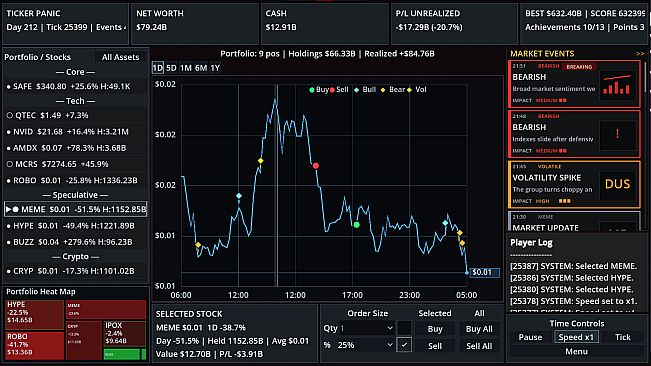Screen dimensions: 651x366
Task: Click the green BUZZ tile in the heat map
Action: [122, 354]
